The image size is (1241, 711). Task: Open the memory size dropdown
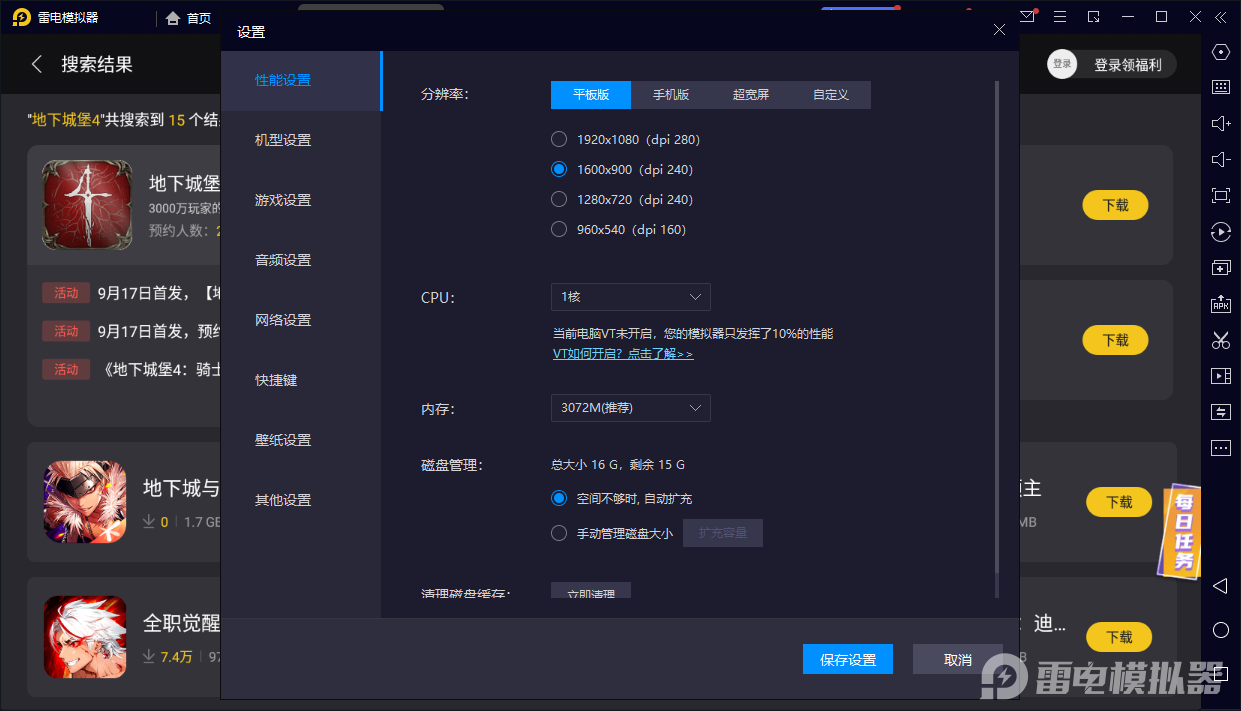pos(630,407)
